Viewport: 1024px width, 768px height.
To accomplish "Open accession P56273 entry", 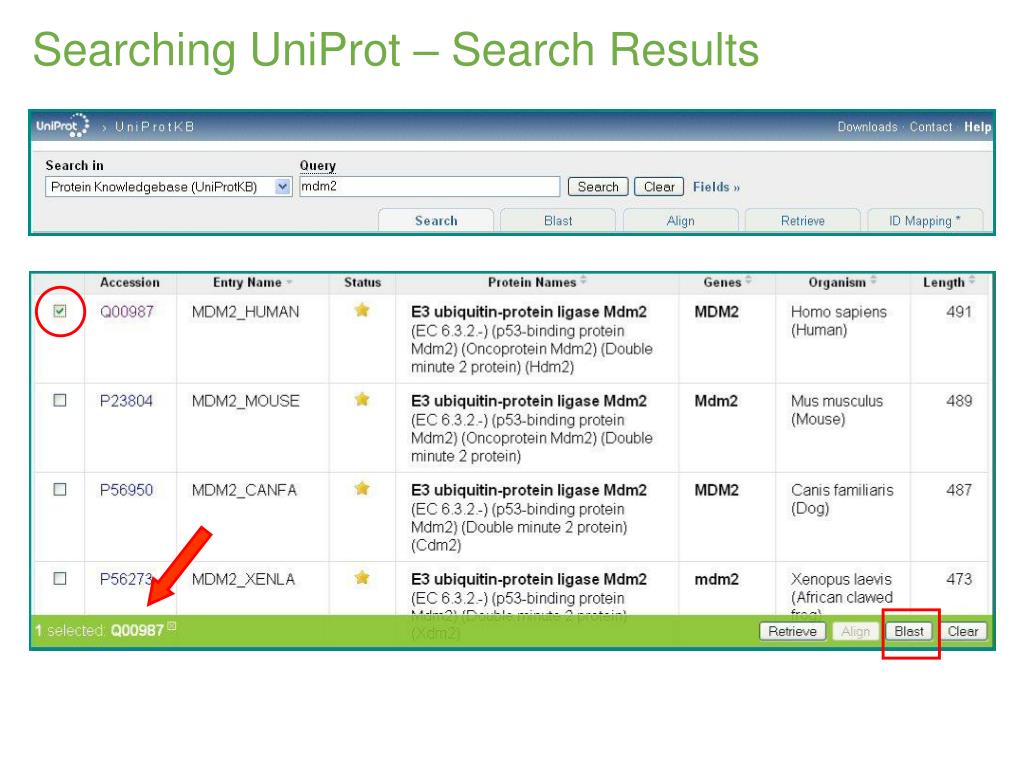I will point(126,579).
